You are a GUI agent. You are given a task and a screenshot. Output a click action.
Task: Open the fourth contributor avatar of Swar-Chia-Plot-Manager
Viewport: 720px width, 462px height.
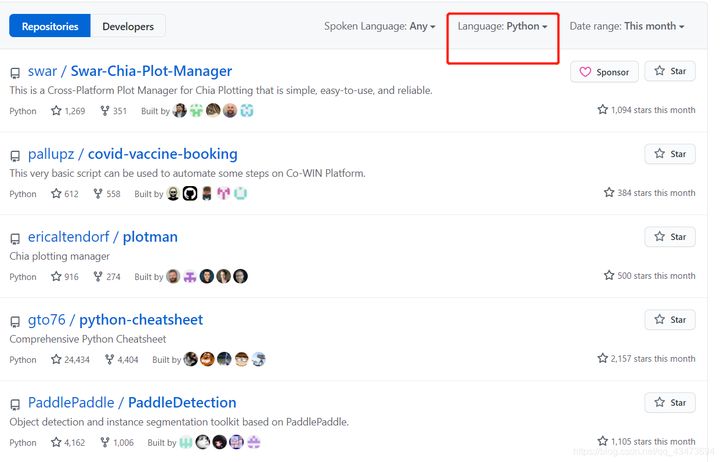click(x=230, y=110)
